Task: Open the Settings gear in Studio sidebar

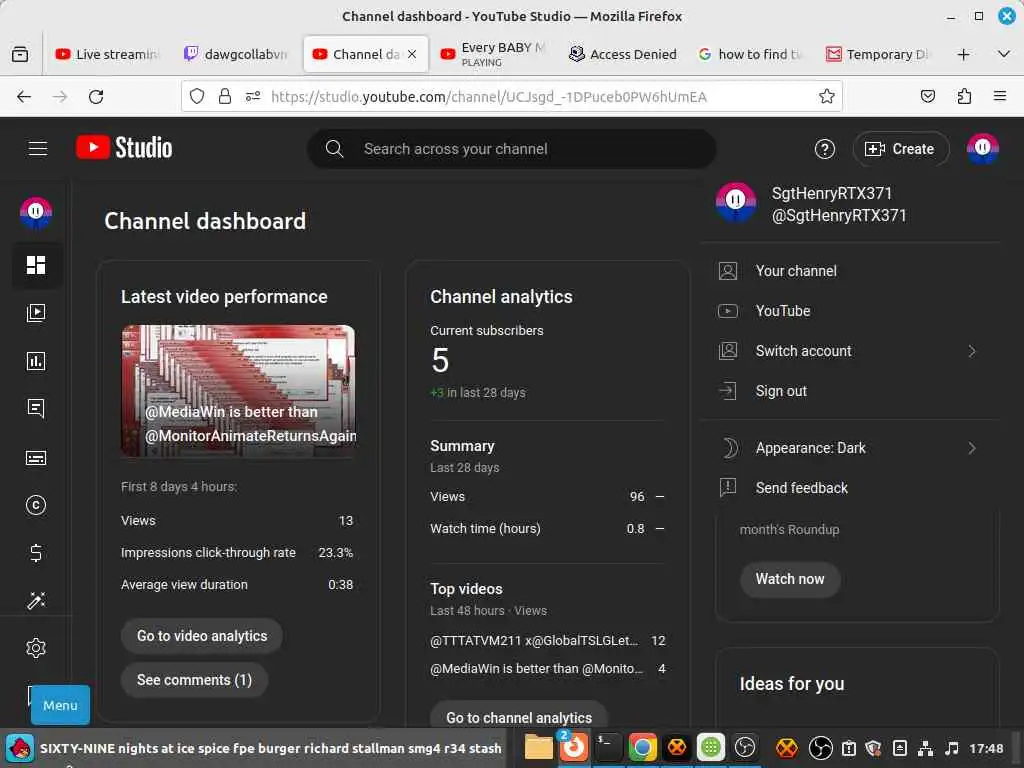Action: [x=36, y=648]
